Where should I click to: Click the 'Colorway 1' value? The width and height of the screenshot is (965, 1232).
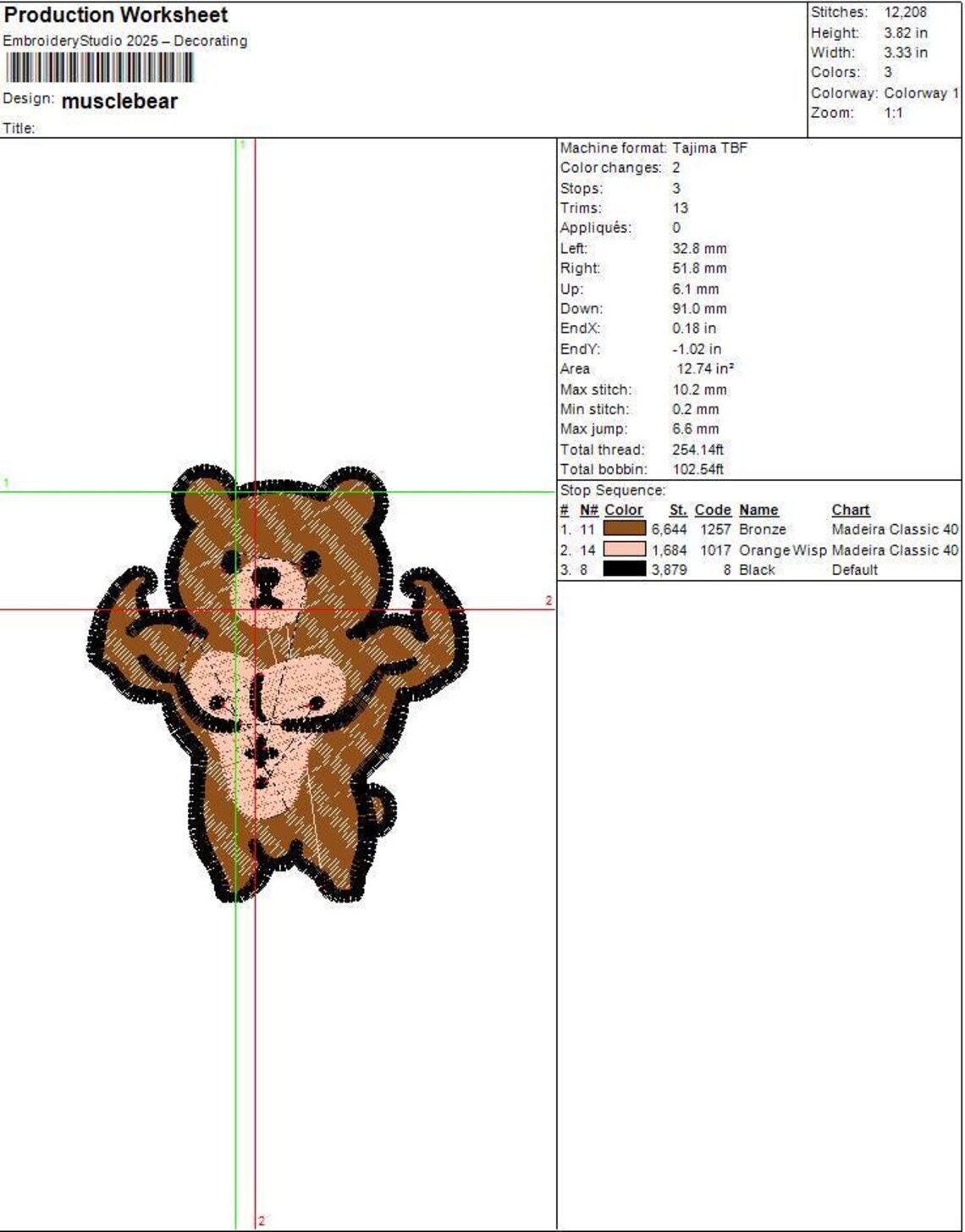click(x=921, y=93)
